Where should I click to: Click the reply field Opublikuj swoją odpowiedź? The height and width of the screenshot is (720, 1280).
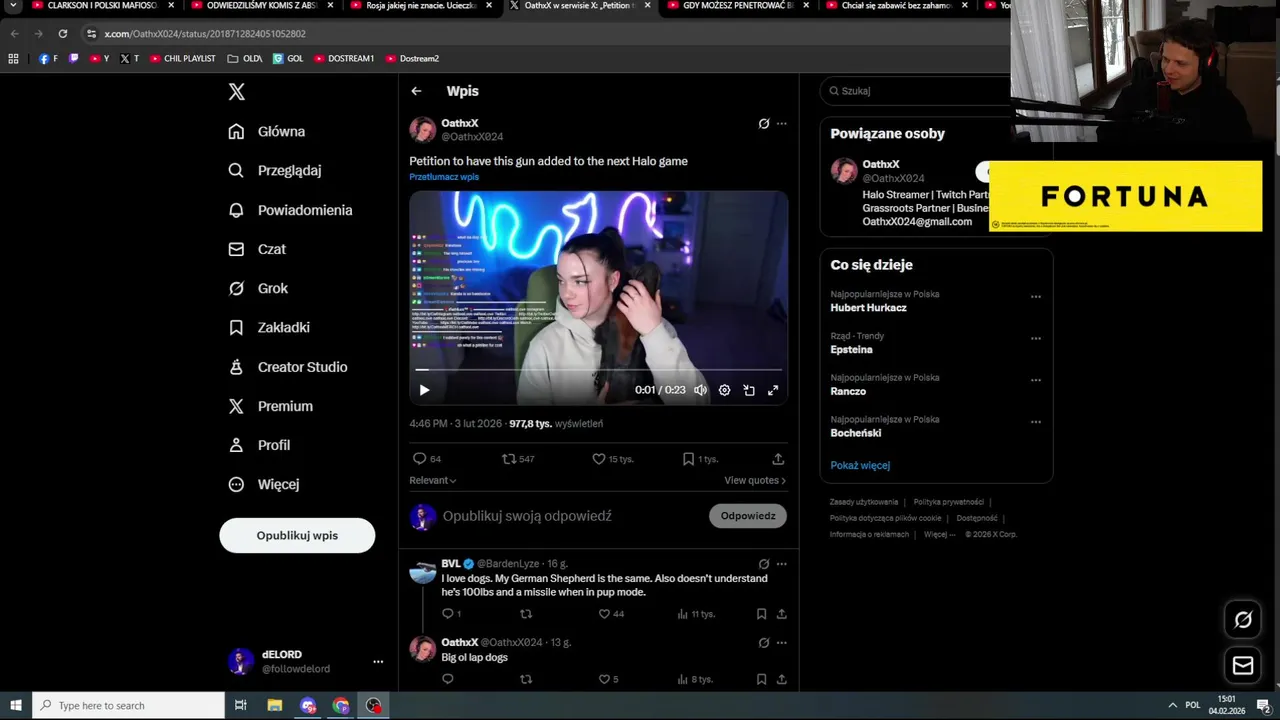(x=527, y=516)
